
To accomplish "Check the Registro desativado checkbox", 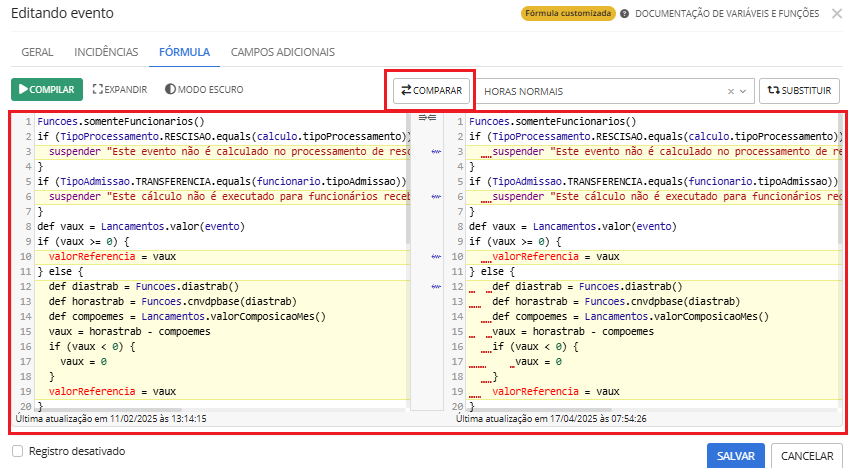I will [17, 451].
